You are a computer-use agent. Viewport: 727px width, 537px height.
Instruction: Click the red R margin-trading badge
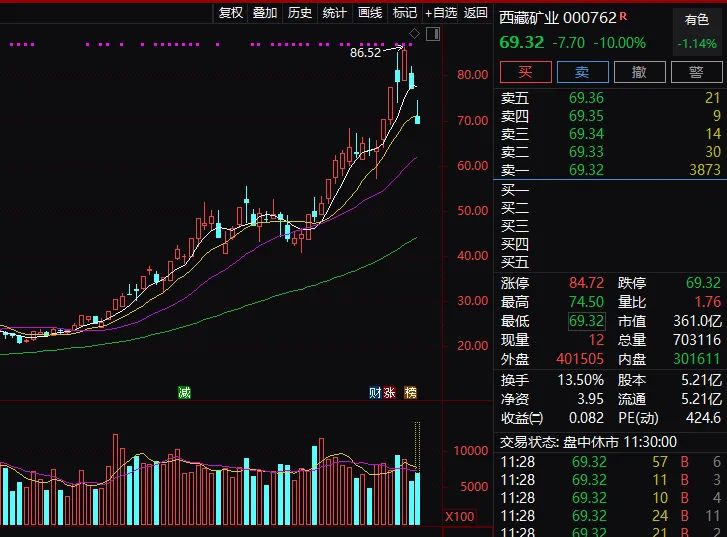(623, 16)
